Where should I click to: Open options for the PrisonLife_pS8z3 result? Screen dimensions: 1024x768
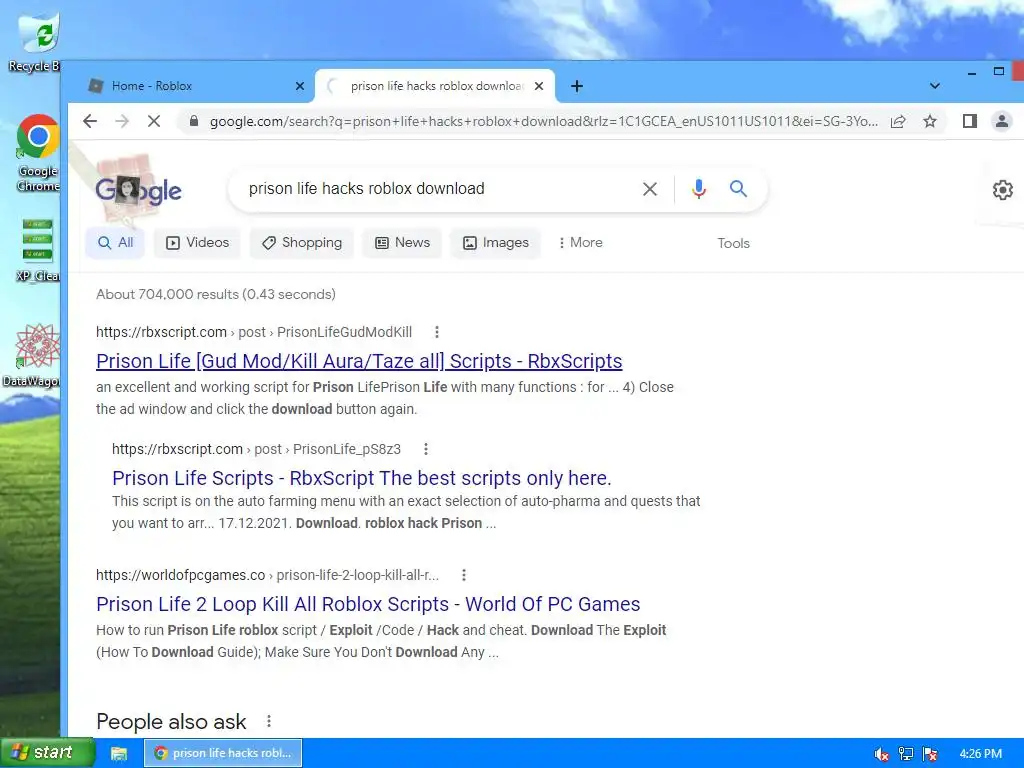tap(426, 449)
